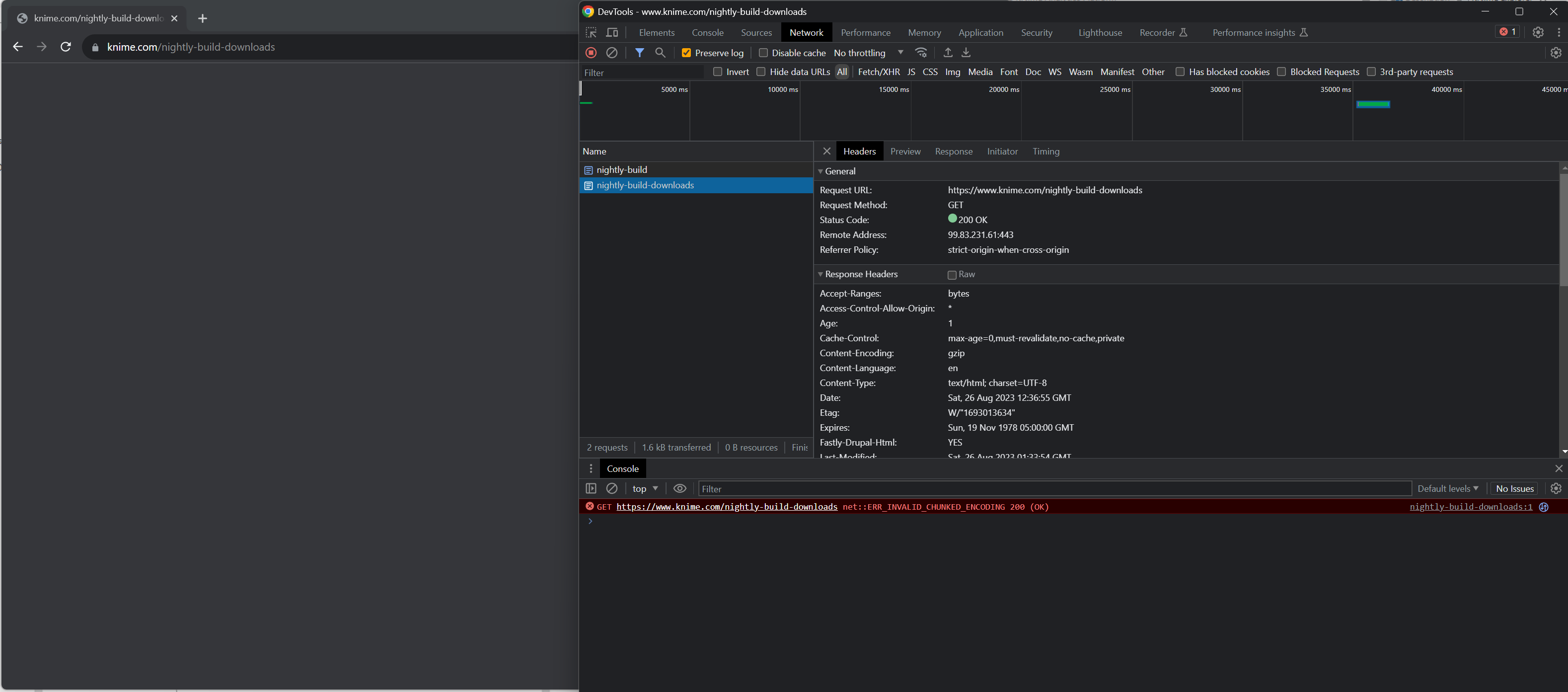Click the headers pane vertical scrollbar
The height and width of the screenshot is (692, 1568).
(x=1563, y=230)
